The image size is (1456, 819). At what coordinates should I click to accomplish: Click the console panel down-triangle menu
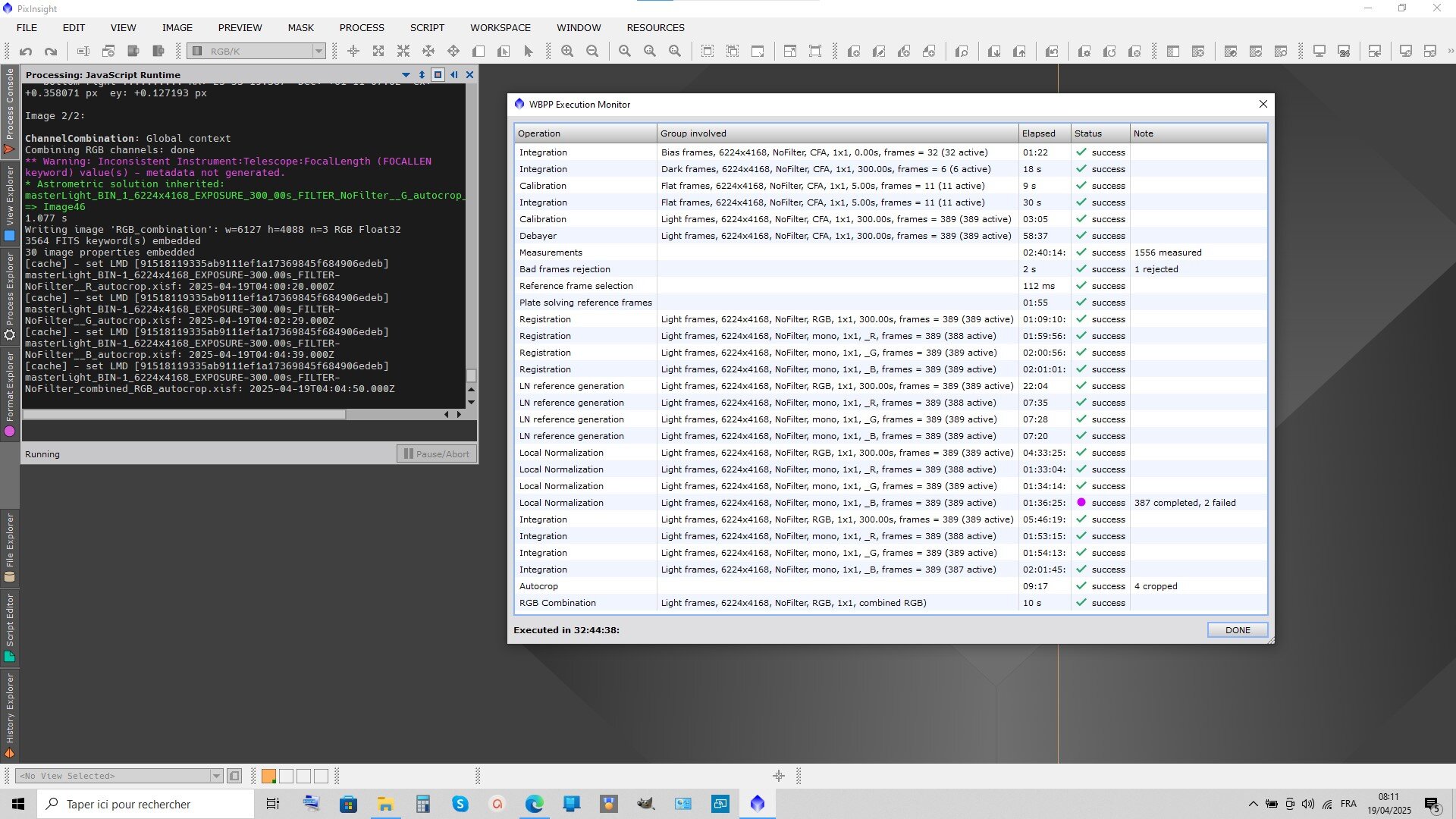point(406,74)
